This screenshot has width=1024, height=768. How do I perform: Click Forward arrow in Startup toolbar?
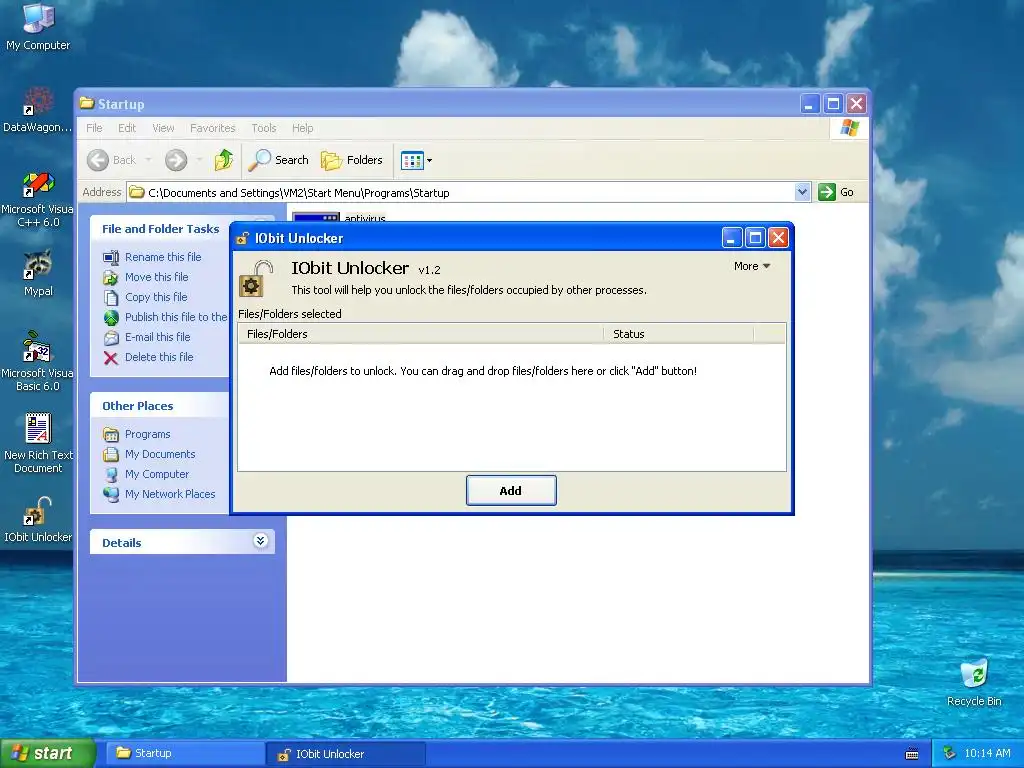coord(176,160)
